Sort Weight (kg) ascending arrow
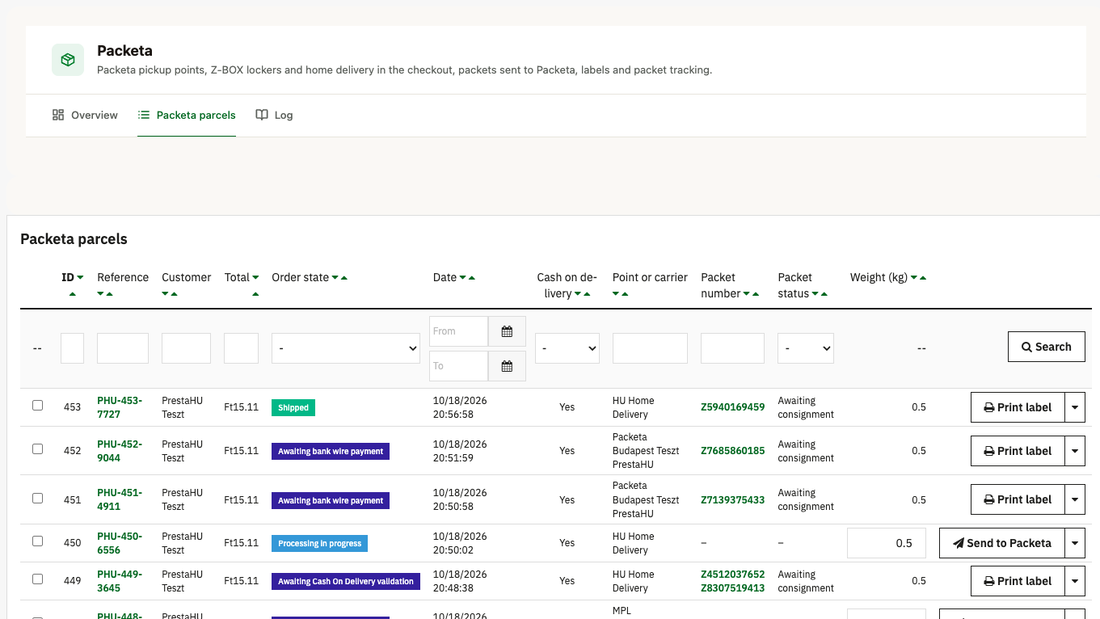Viewport: 1100px width, 619px height. pos(923,278)
